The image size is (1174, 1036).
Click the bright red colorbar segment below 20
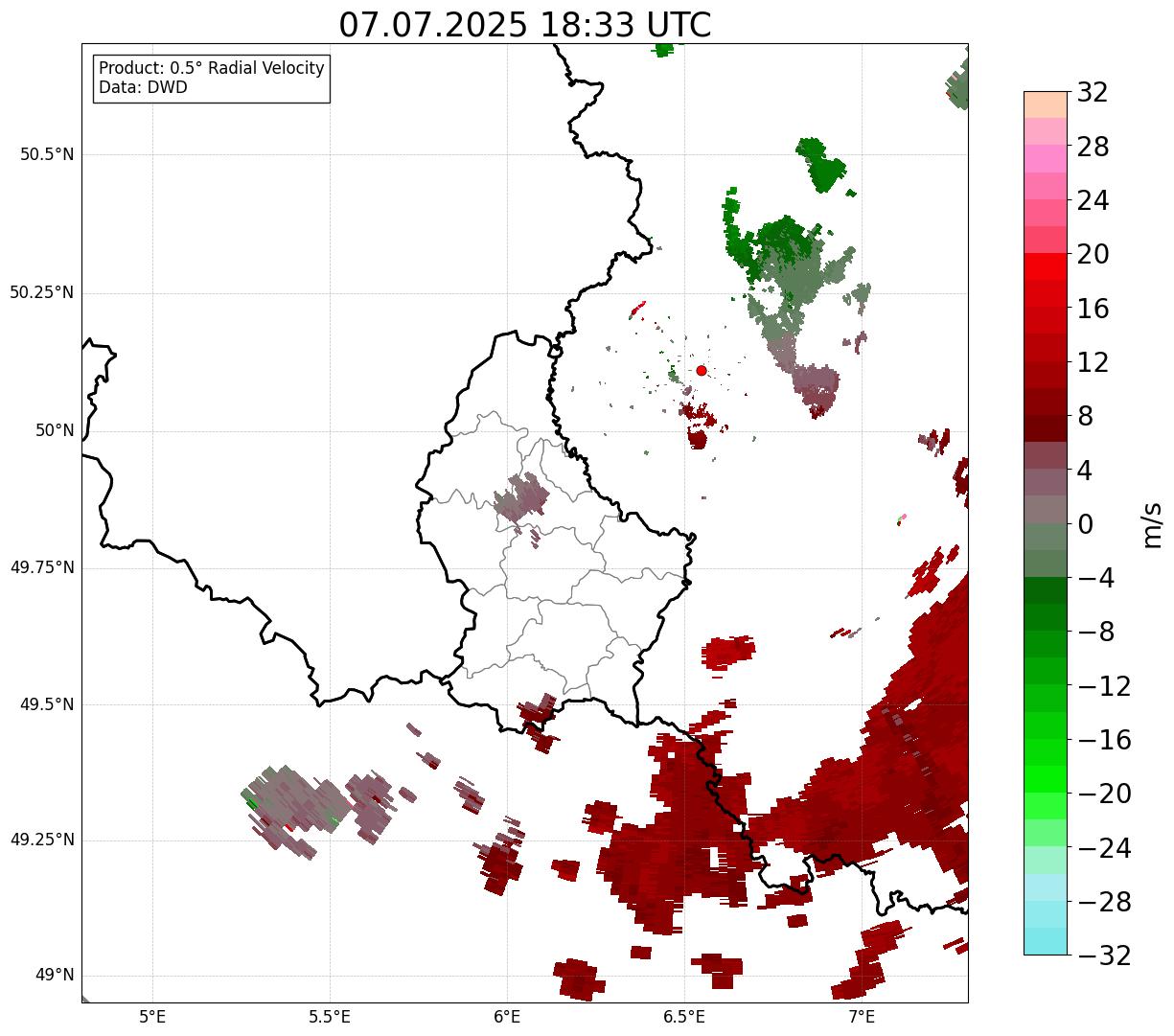(1046, 266)
